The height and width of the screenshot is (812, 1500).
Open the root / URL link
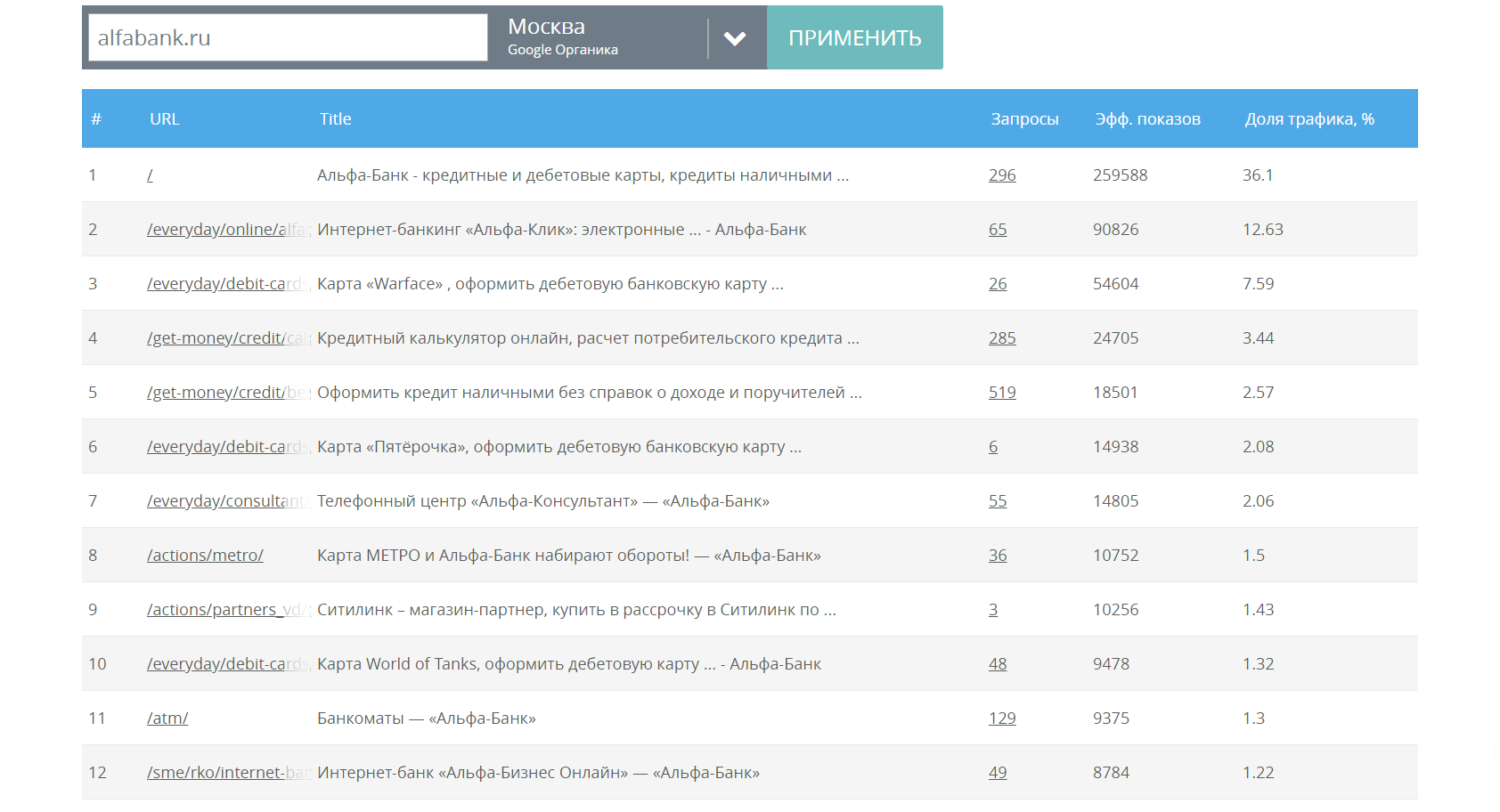[x=150, y=175]
